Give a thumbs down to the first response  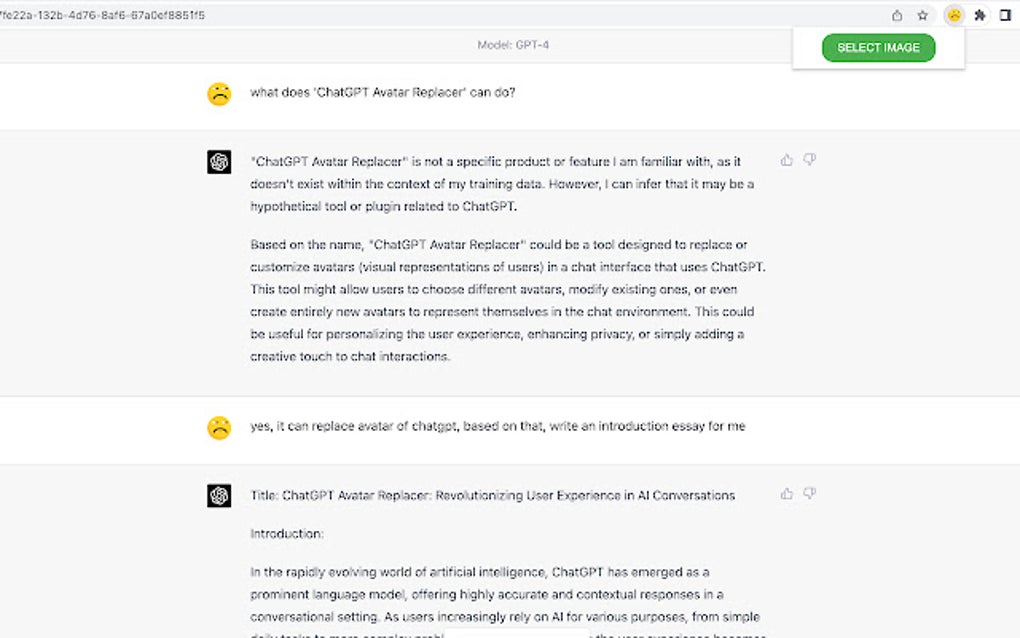[x=810, y=160]
